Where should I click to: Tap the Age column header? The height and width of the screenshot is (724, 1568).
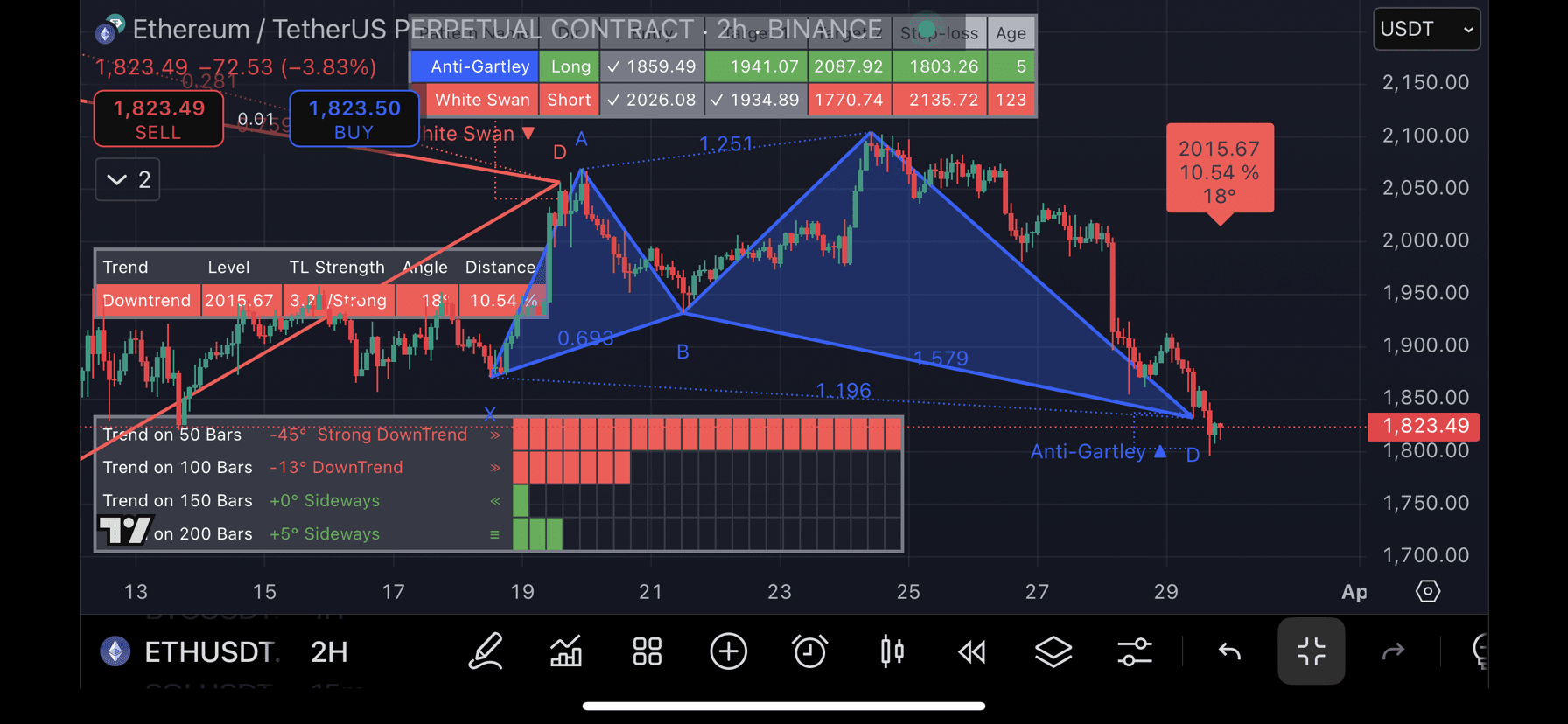[x=1011, y=33]
